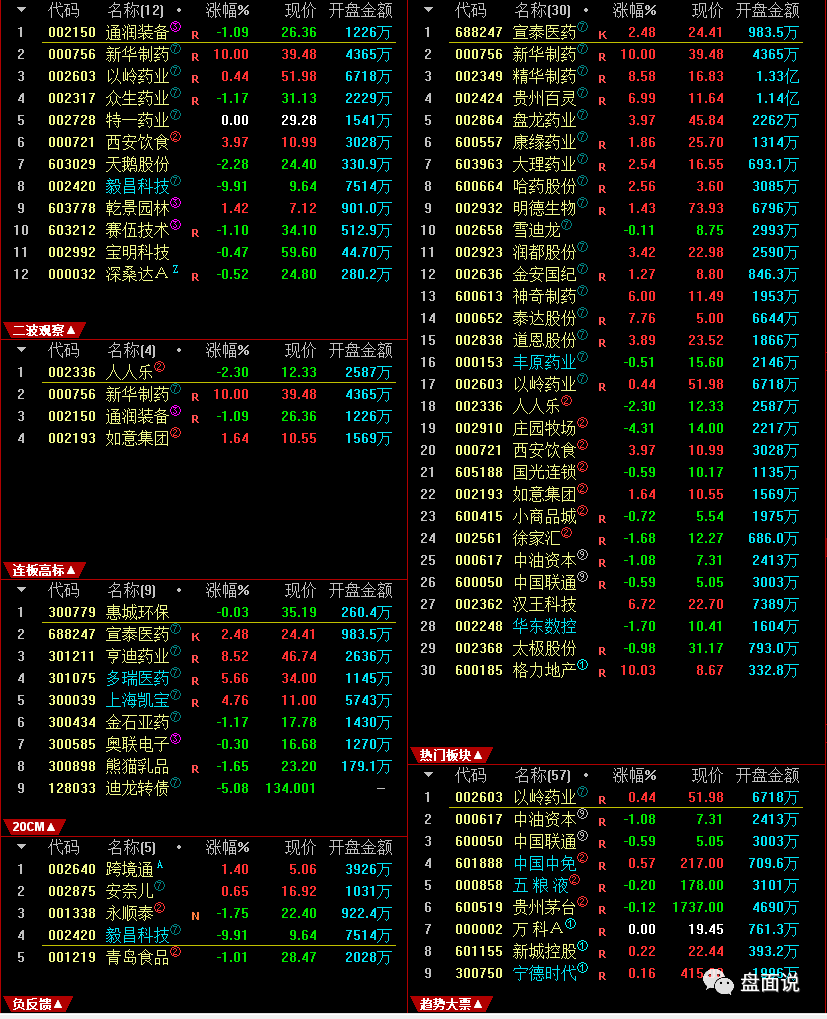827x1019 pixels.
Task: Click the red badge next to 庄园牧场
Action: 583,424
